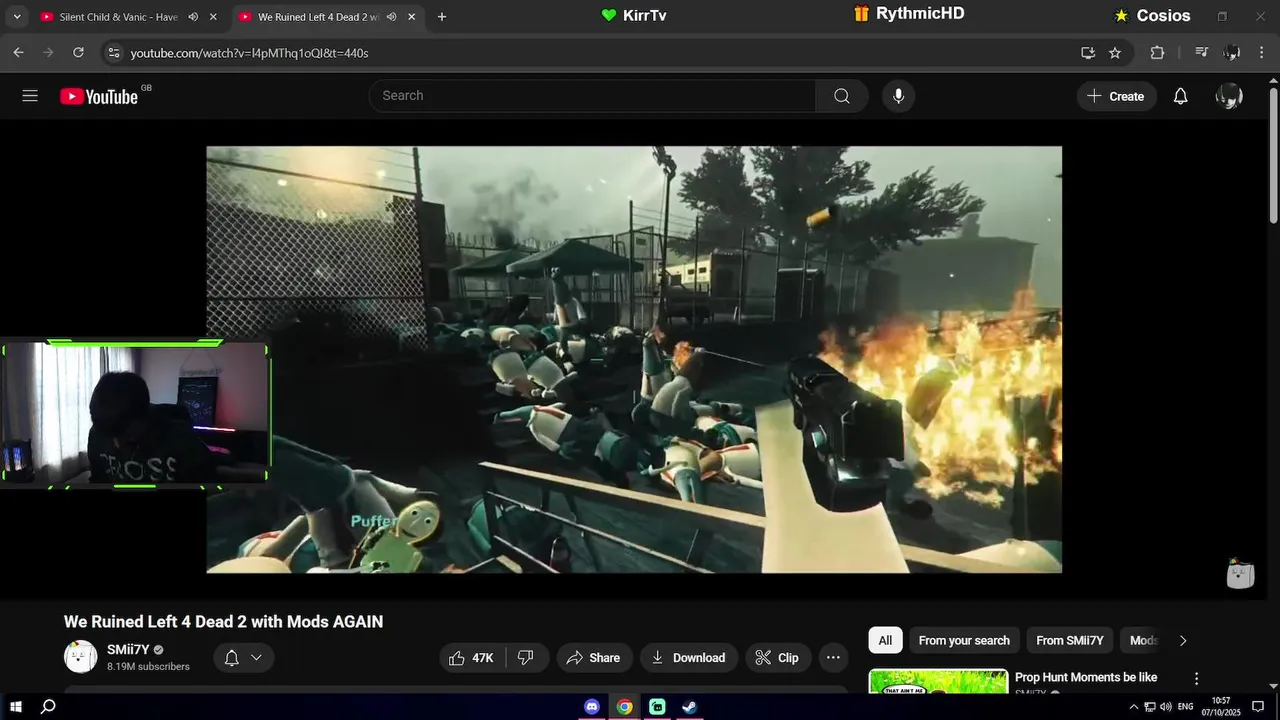Click the floating cat extension icon
Screen dimensions: 1280x720
pyautogui.click(x=1240, y=573)
